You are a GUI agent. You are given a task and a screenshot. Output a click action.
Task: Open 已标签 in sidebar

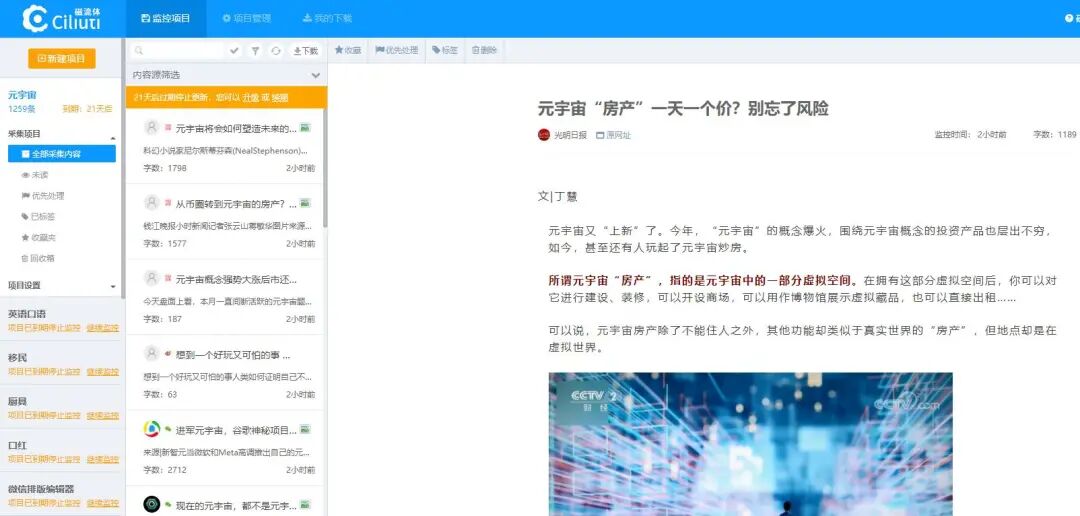(x=39, y=216)
